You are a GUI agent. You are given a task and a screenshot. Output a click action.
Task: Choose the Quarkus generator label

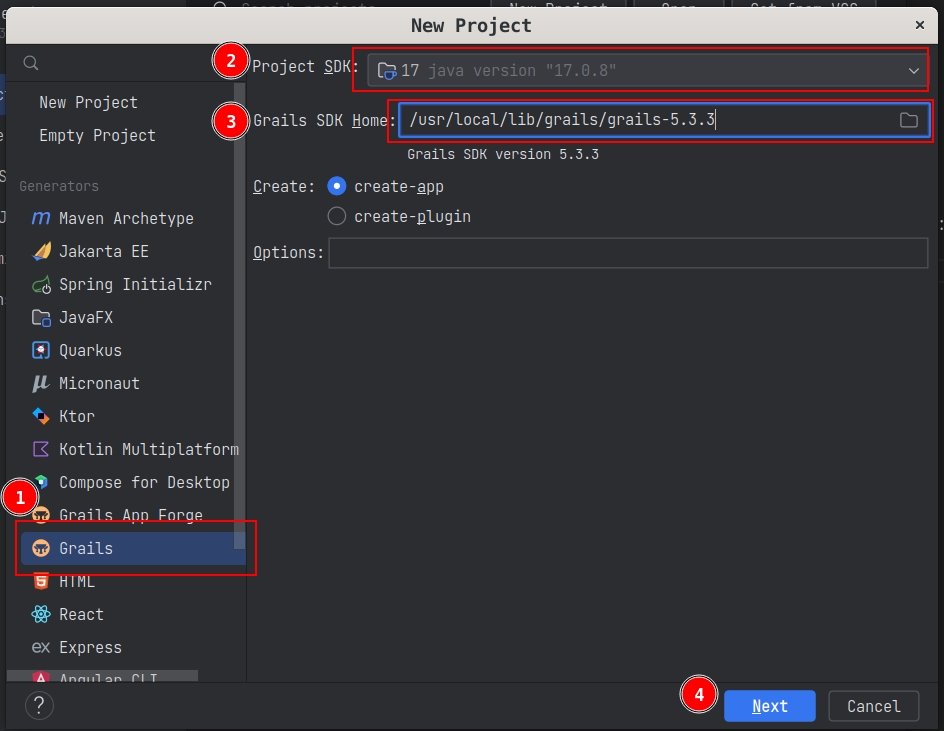[90, 350]
